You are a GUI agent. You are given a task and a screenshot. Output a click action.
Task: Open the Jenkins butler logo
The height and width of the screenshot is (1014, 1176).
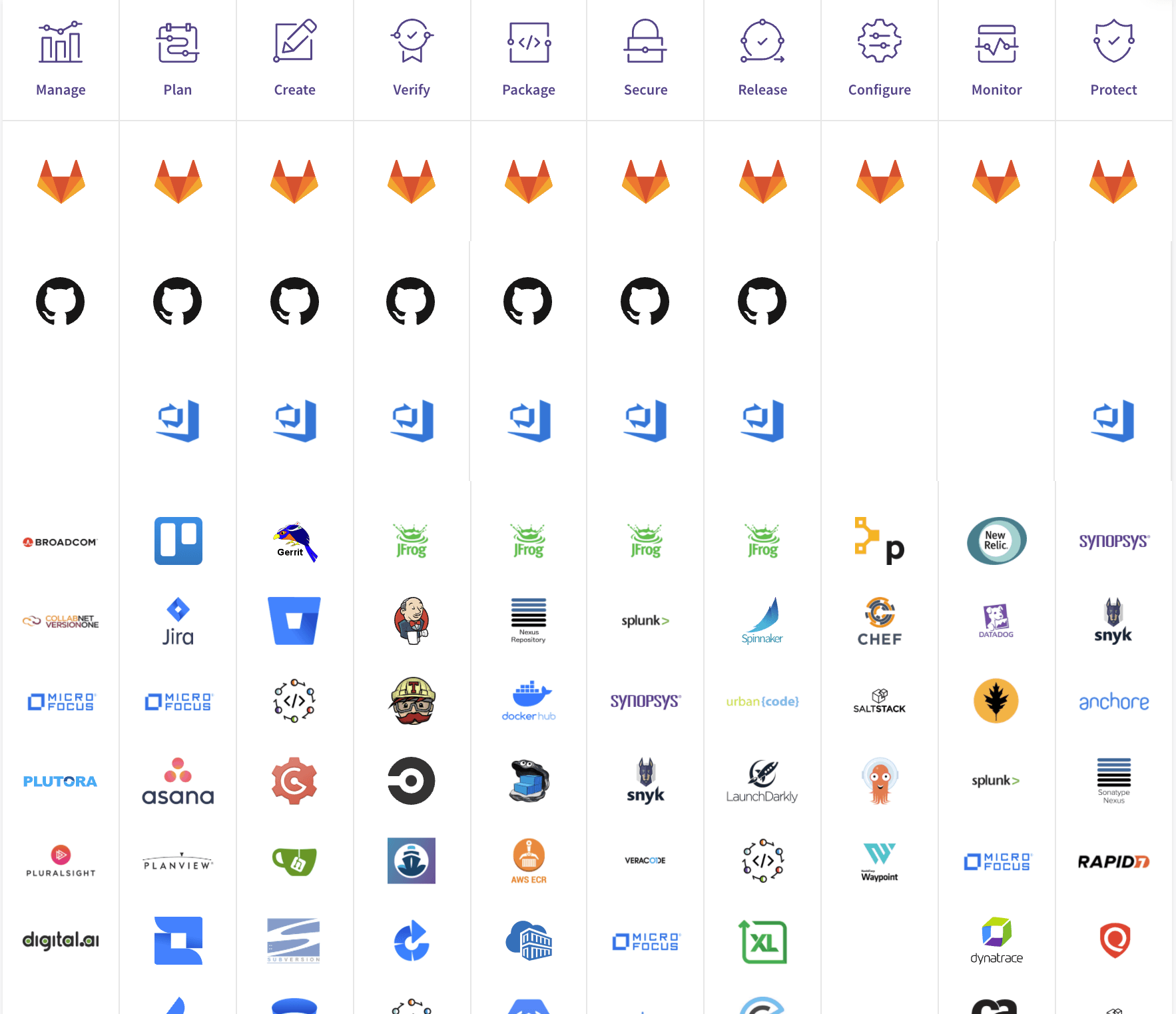[412, 621]
